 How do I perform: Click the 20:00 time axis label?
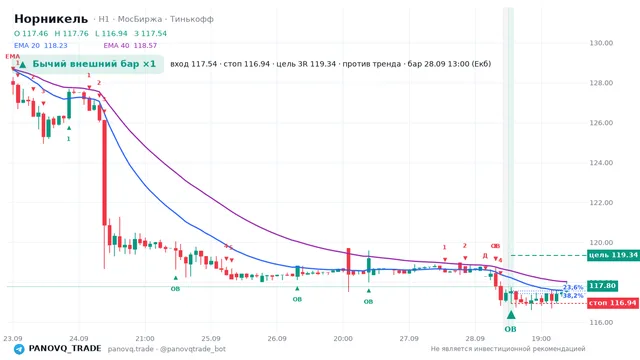click(343, 338)
